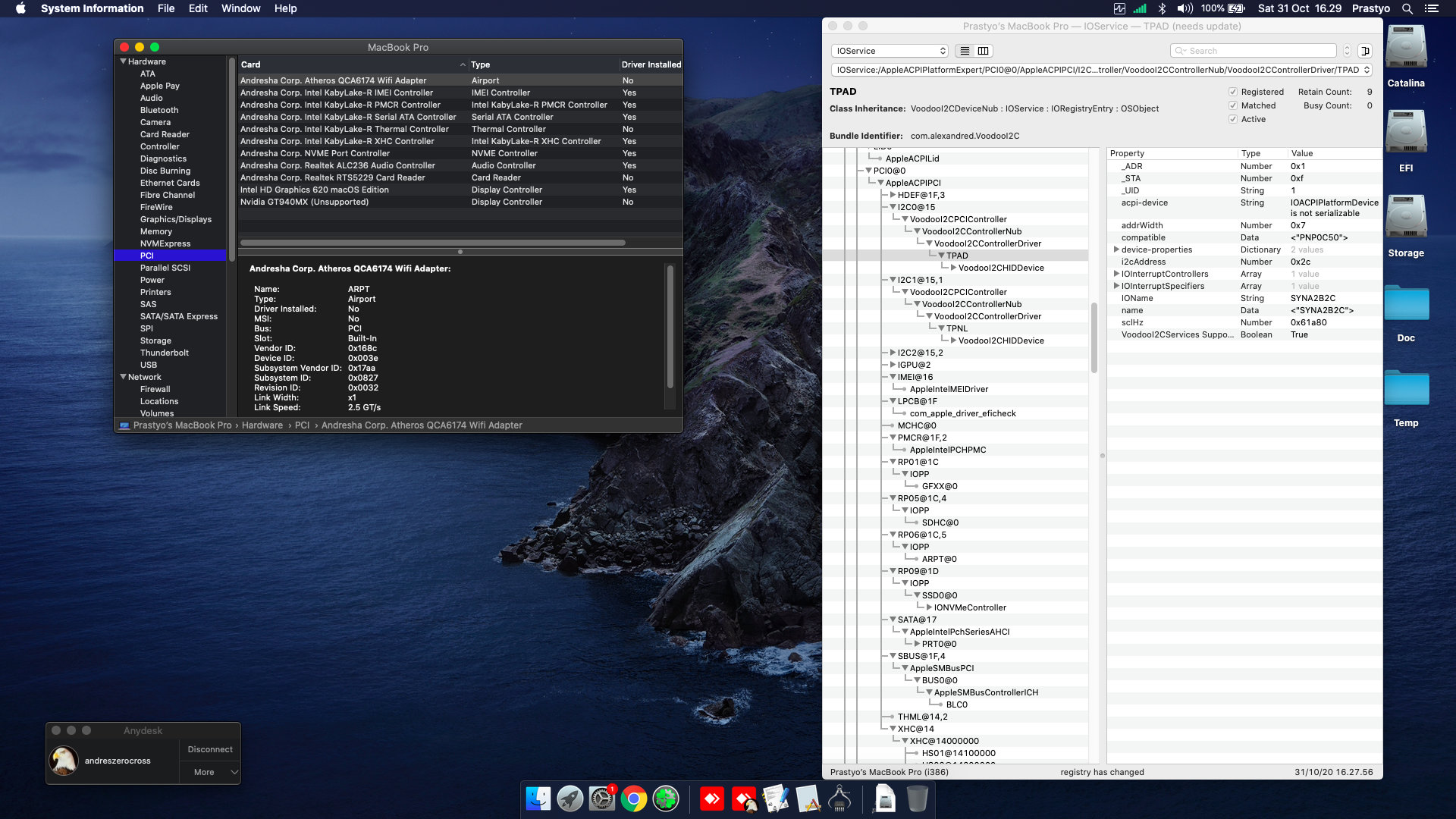This screenshot has height=819, width=1456.
Task: Click the Property column header
Action: tap(1172, 153)
